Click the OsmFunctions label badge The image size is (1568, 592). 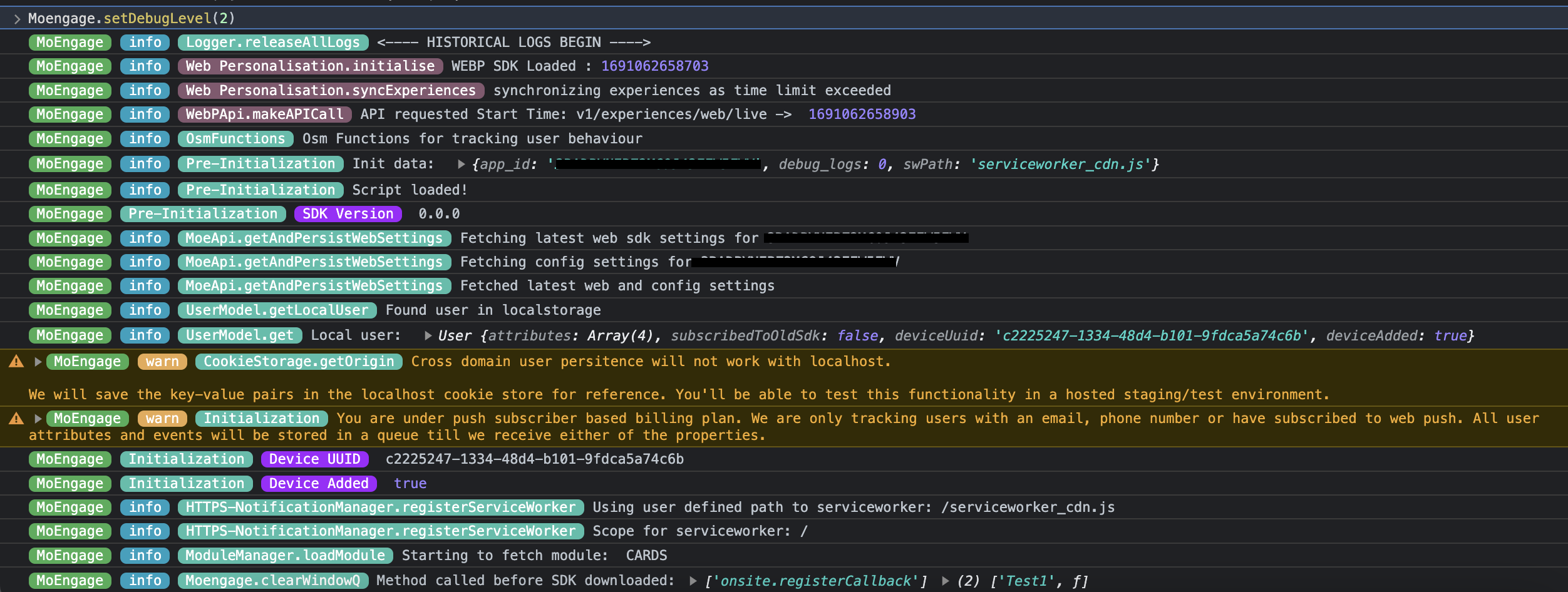[x=235, y=139]
